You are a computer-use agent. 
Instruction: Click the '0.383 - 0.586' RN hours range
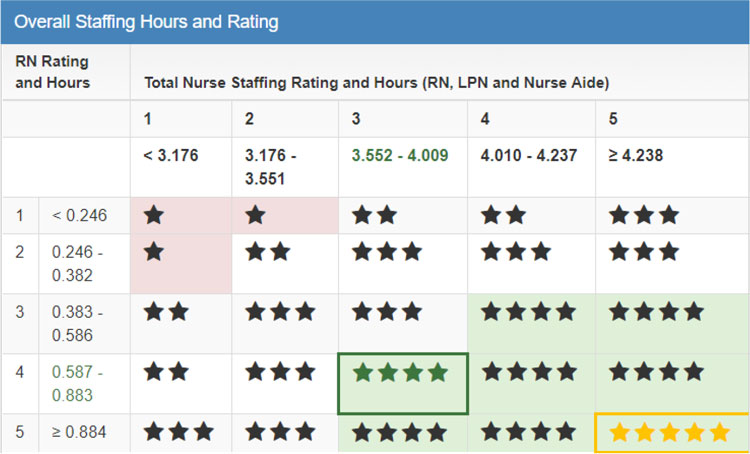pos(77,323)
